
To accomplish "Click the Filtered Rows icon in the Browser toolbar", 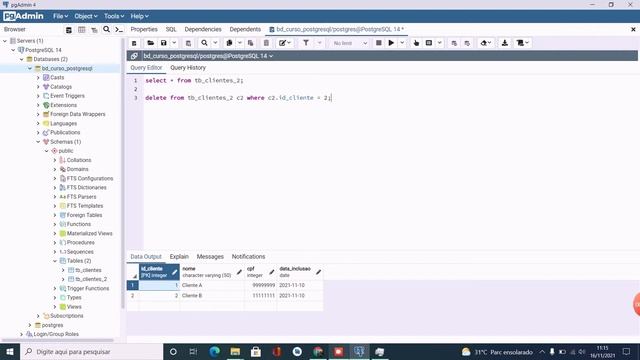I will (x=94, y=30).
